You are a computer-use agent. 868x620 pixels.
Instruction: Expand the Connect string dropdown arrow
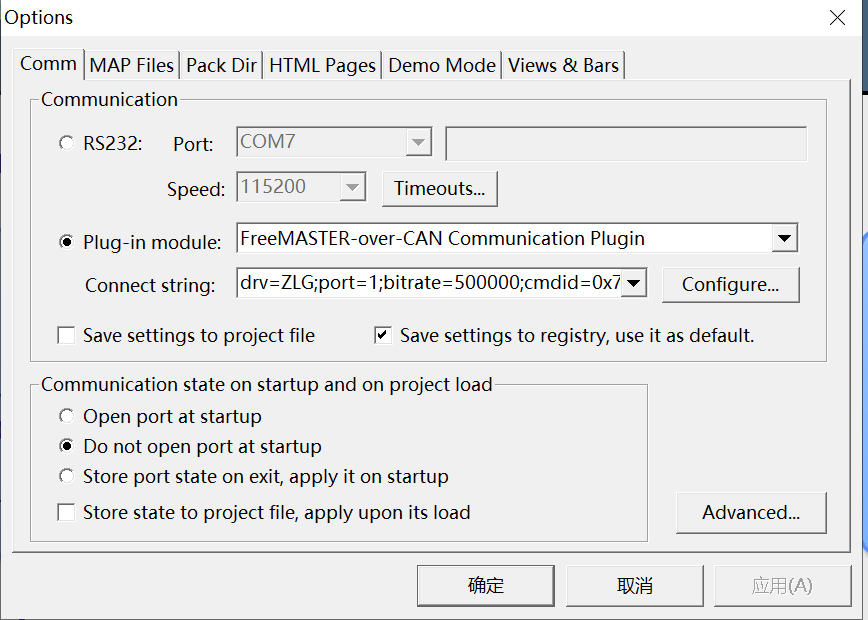pos(635,283)
